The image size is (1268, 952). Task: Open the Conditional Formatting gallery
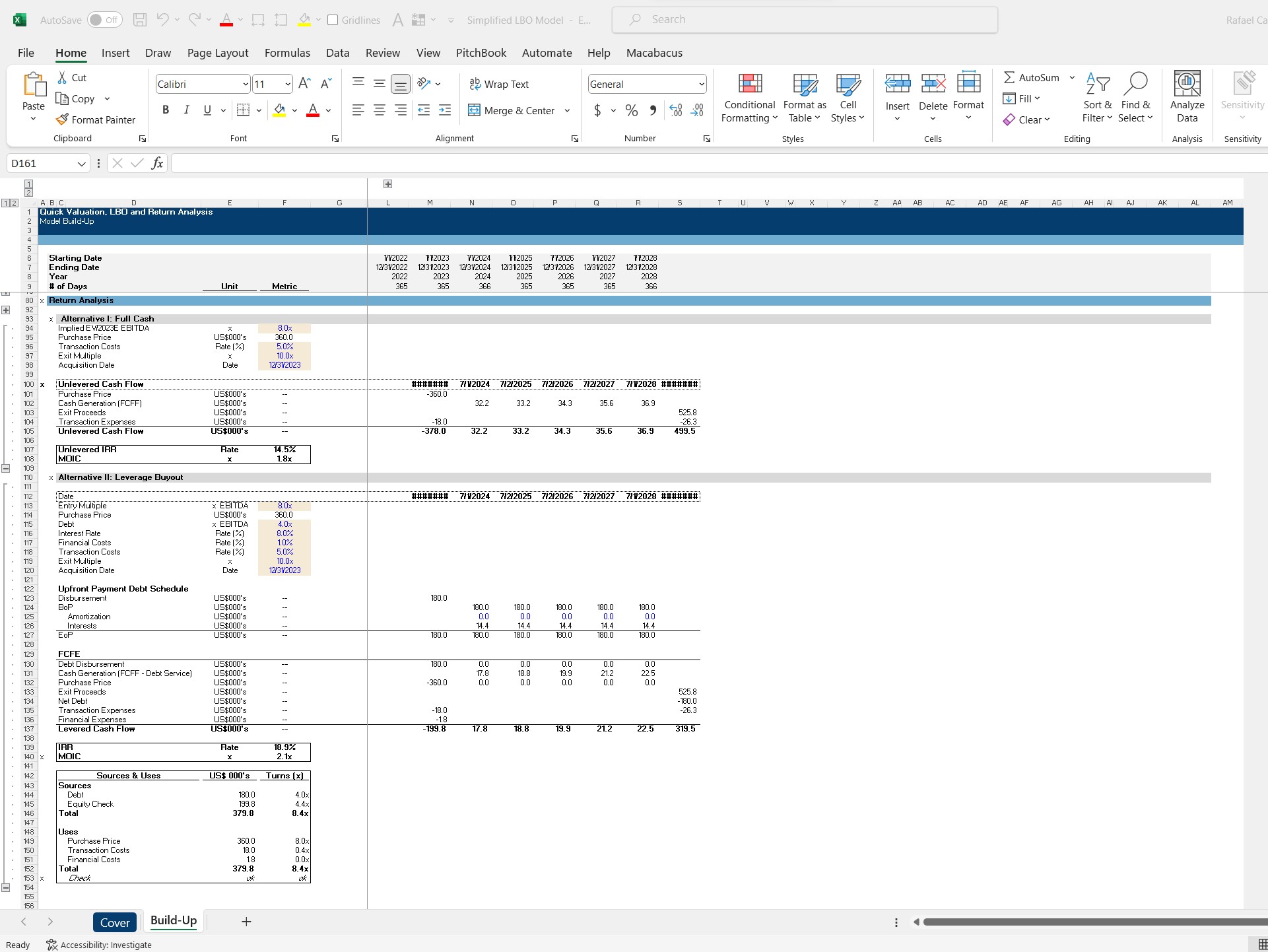point(749,98)
